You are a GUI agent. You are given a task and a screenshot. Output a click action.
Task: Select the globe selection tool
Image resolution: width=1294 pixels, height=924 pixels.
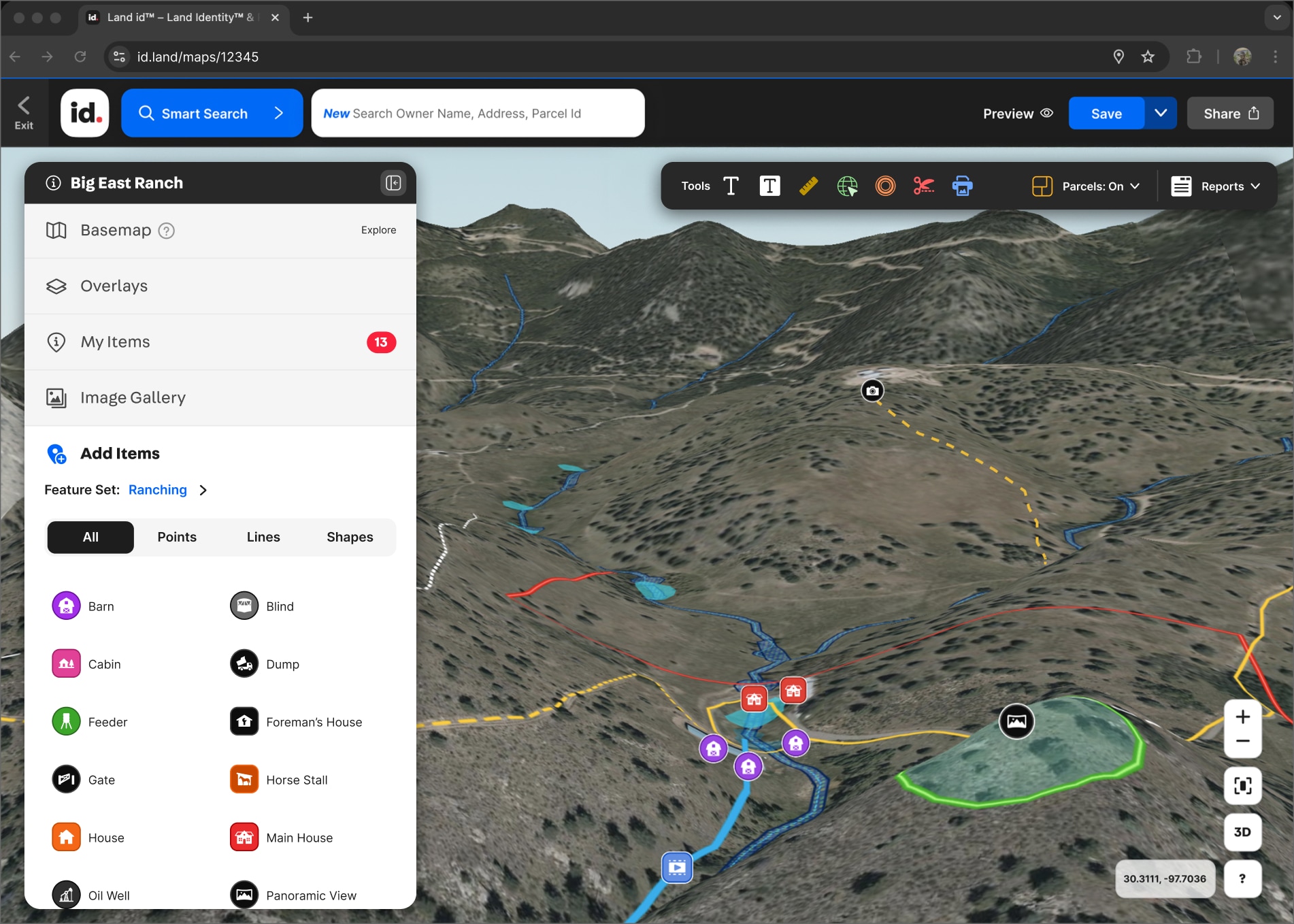point(848,186)
